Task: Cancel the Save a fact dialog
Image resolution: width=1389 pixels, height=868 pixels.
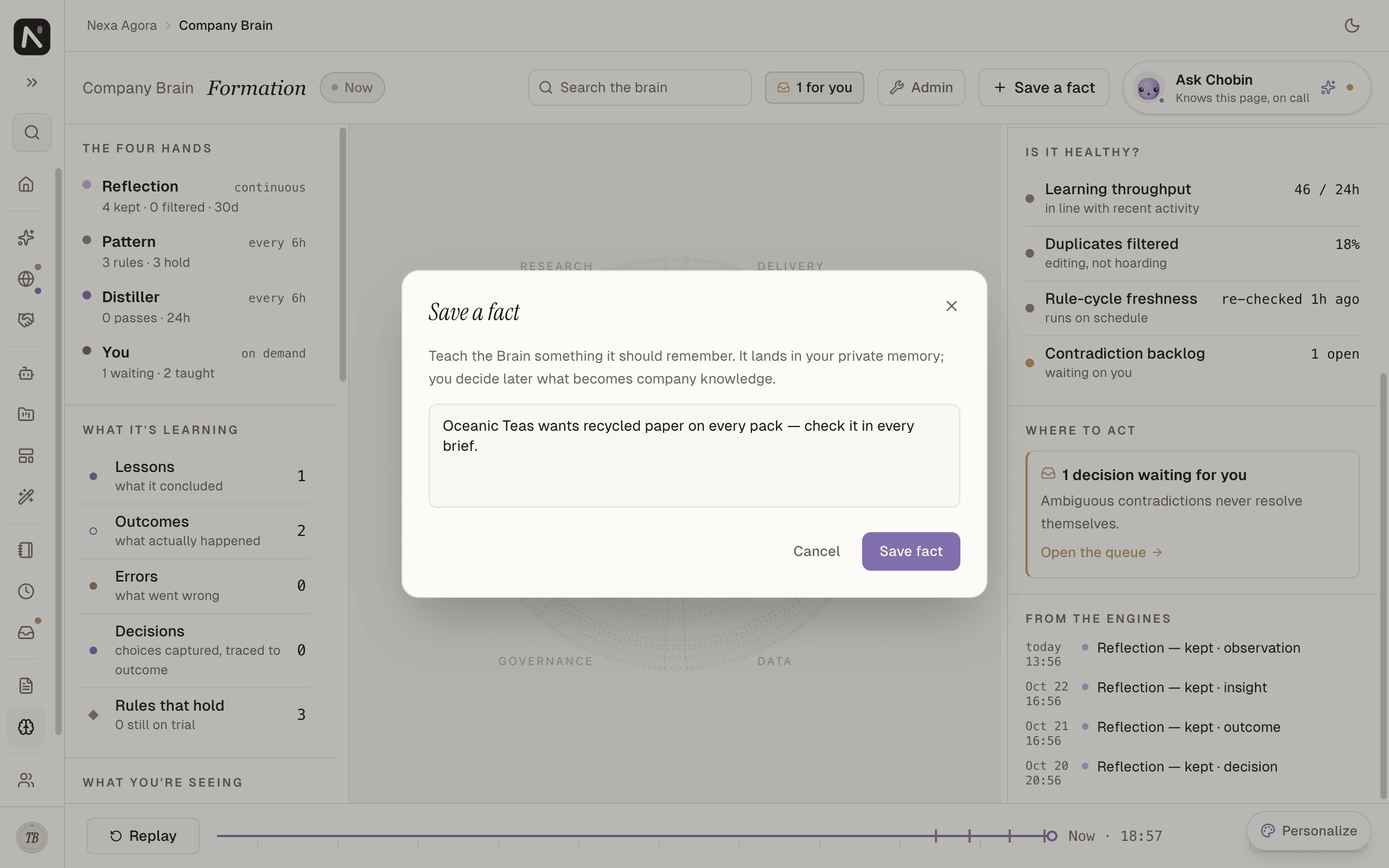Action: coord(816,552)
